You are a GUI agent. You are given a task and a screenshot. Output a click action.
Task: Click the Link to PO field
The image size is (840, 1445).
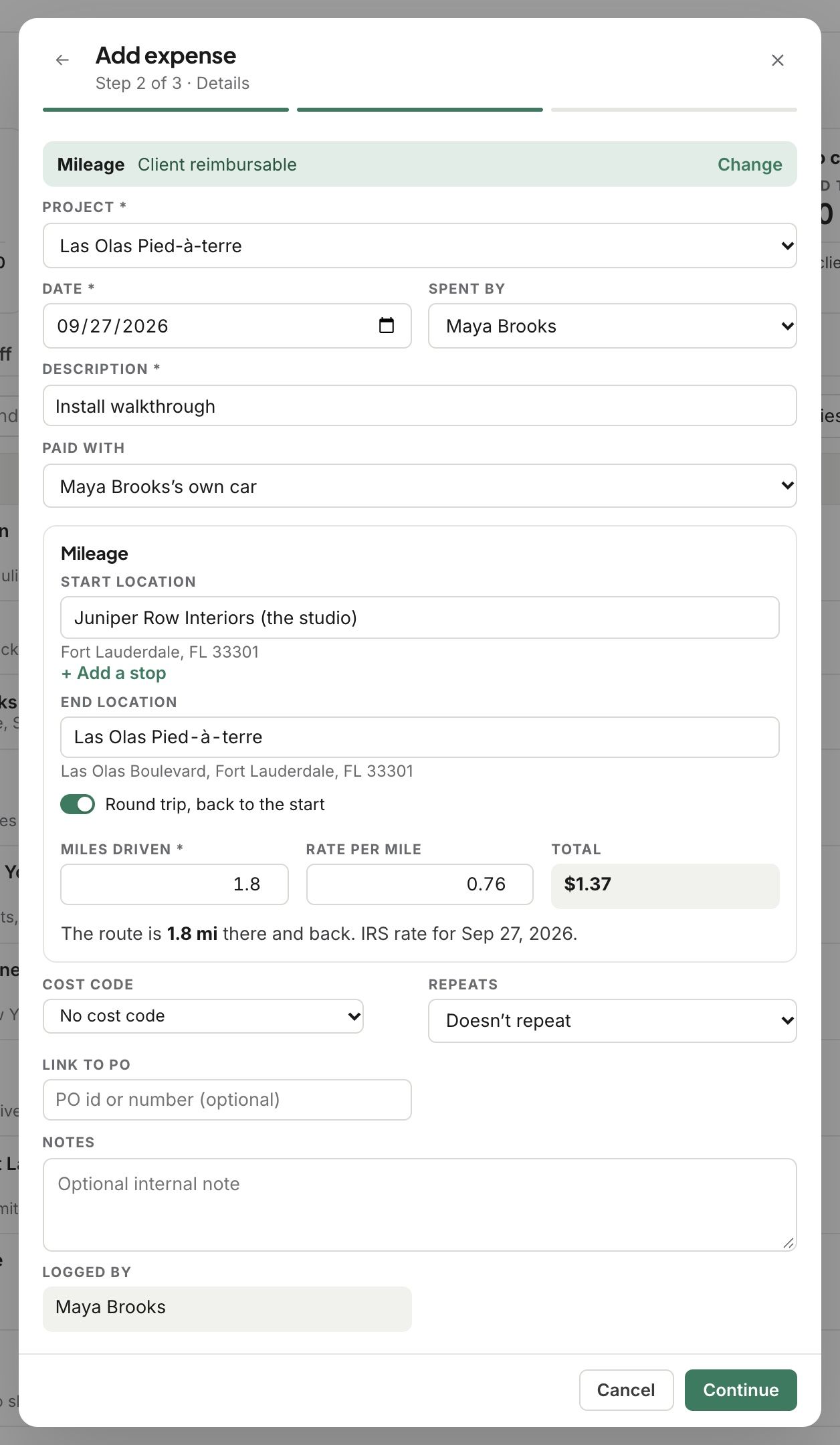pyautogui.click(x=227, y=1100)
